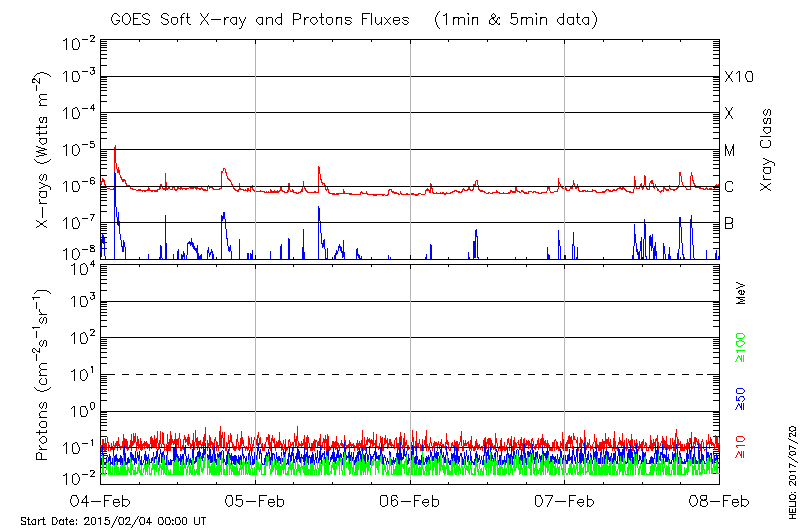Click the C flare class label
The width and height of the screenshot is (800, 530).
pos(729,187)
